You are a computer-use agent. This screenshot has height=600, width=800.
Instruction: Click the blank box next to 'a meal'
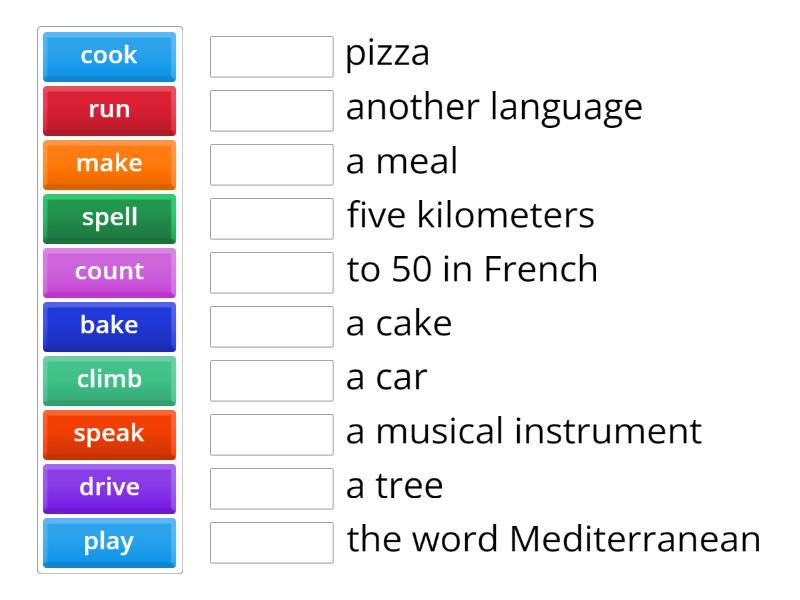coord(272,165)
